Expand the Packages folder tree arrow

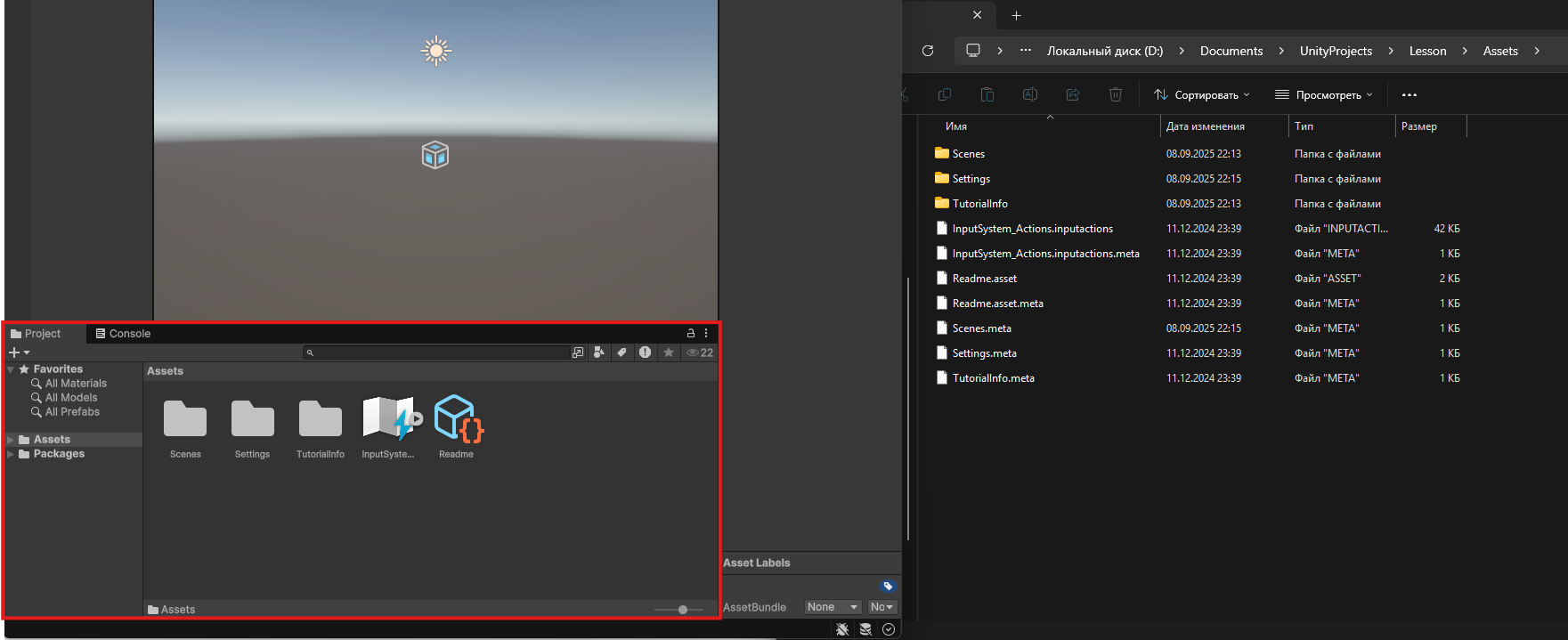11,454
